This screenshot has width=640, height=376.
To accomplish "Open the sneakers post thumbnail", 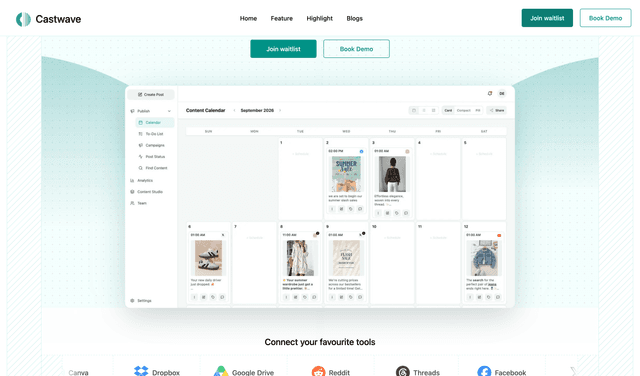I will [209, 258].
